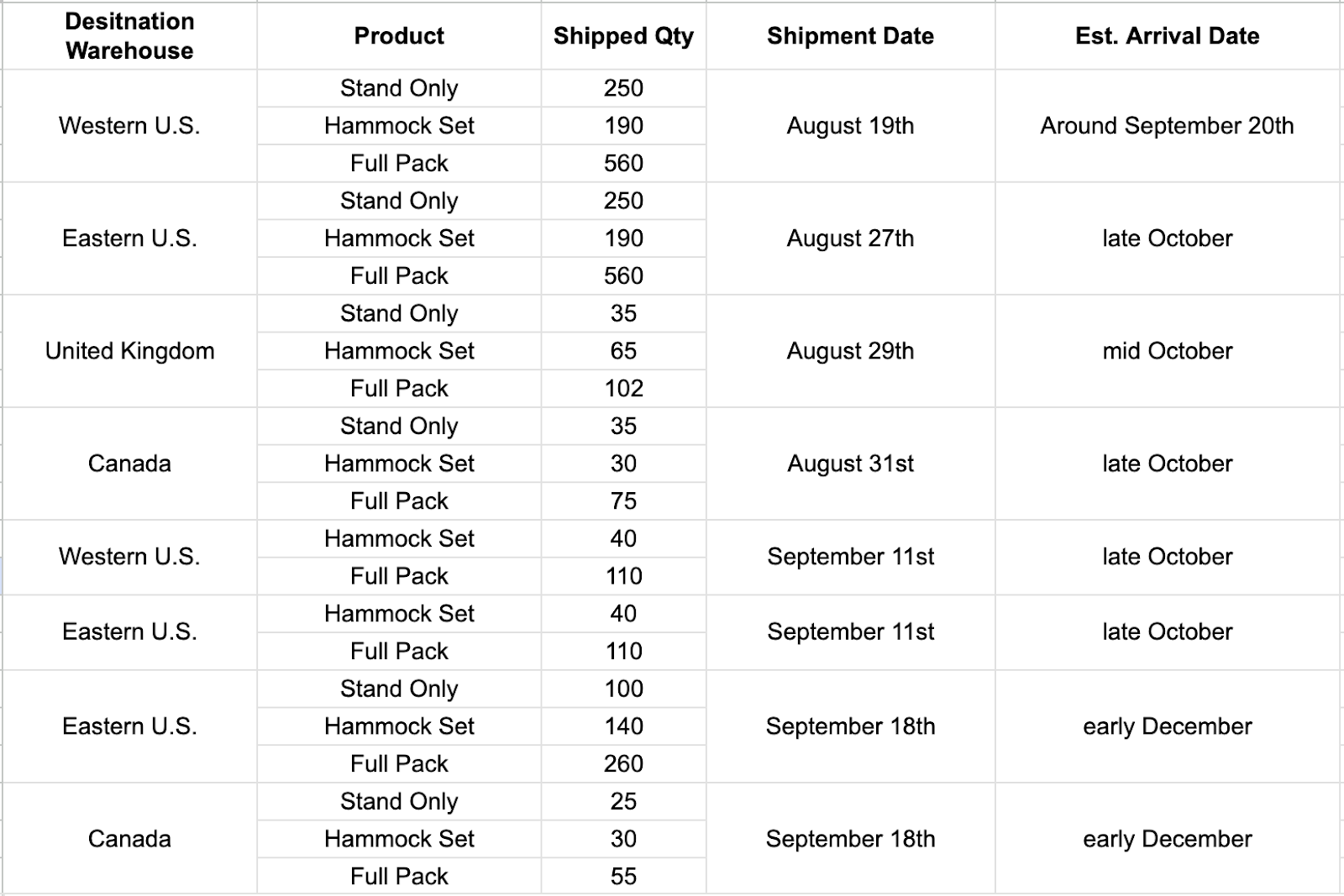Click the August 19th shipment date cell
The height and width of the screenshot is (896, 1344).
(x=850, y=126)
